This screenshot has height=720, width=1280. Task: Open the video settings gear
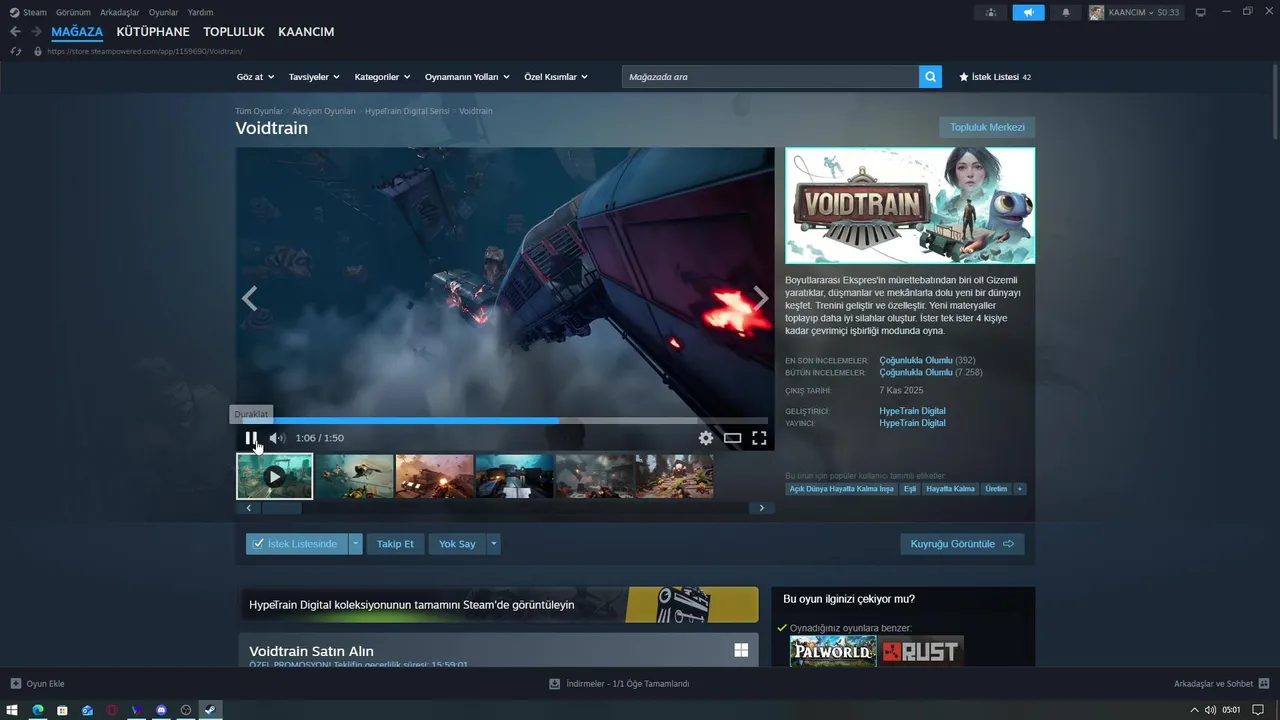[x=706, y=438]
